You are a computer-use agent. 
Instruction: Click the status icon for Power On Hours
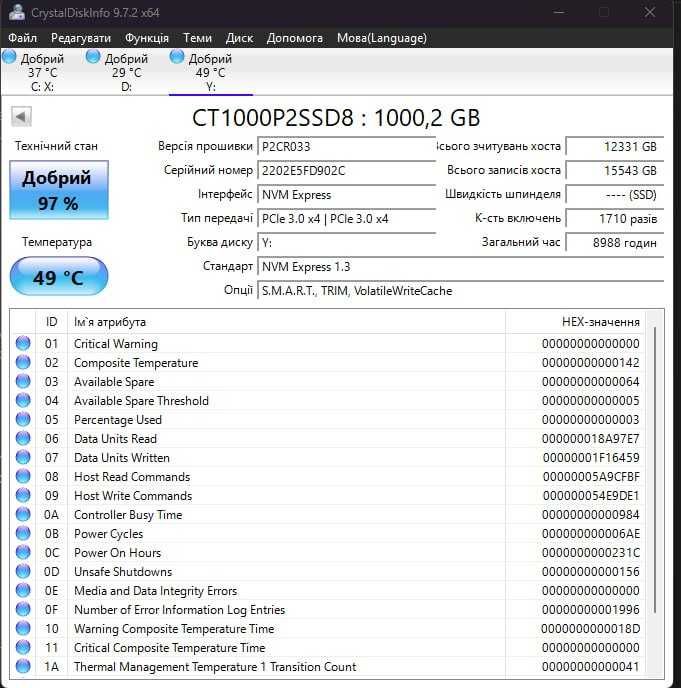(x=23, y=552)
